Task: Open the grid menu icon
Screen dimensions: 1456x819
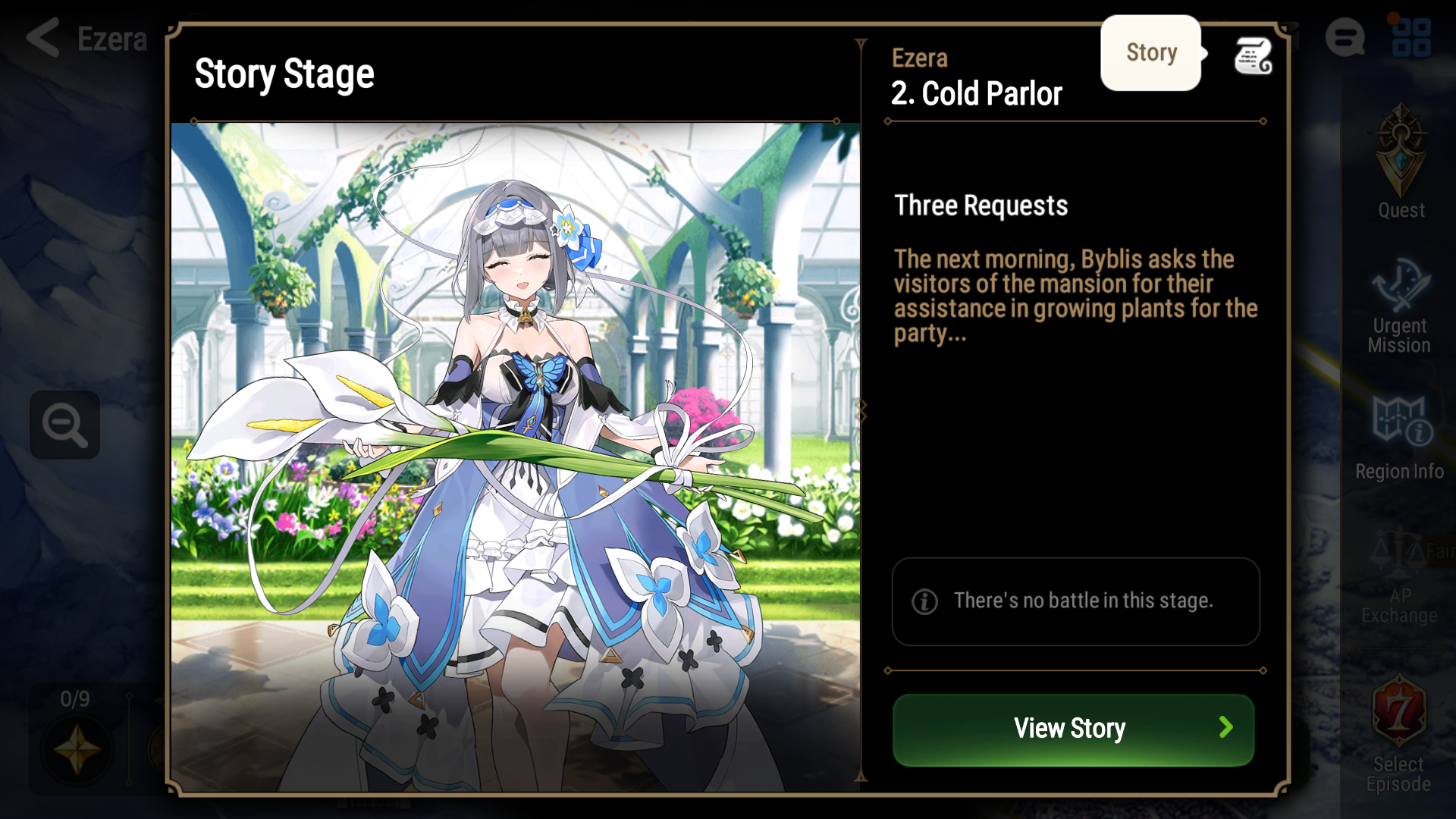Action: pyautogui.click(x=1411, y=37)
